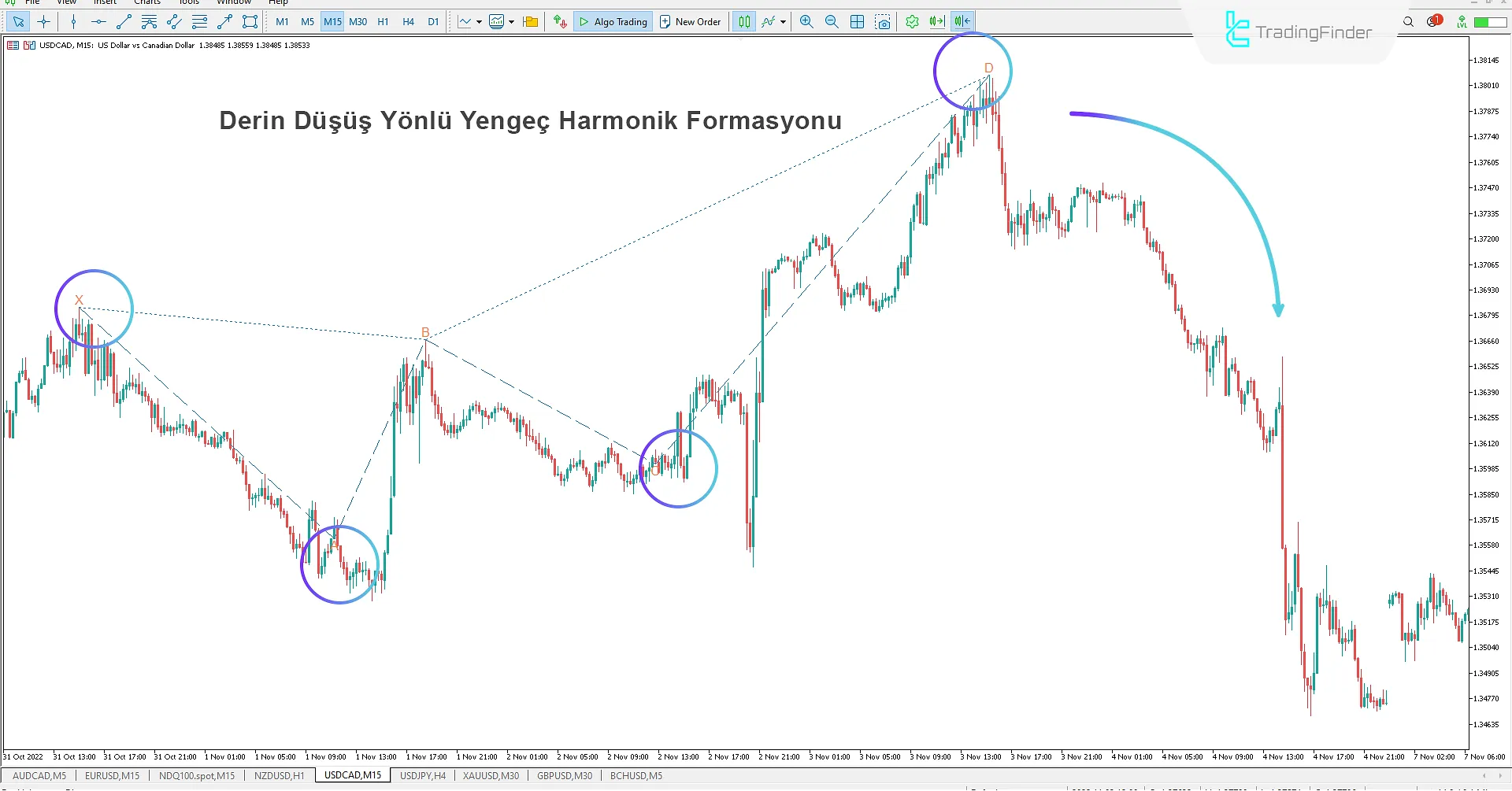Toggle Algo Trading on or off
Screen dimensions: 1512x791
coord(613,22)
